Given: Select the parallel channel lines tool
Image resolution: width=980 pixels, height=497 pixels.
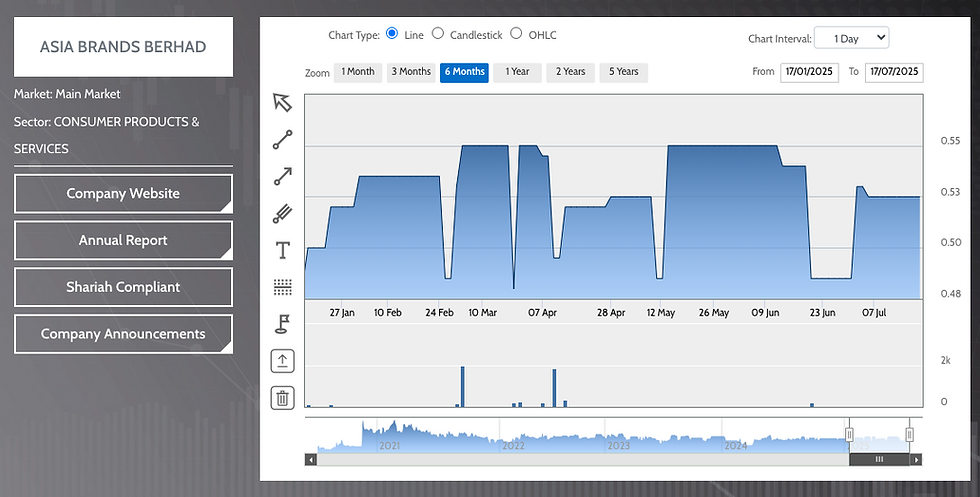Looking at the screenshot, I should click(282, 214).
